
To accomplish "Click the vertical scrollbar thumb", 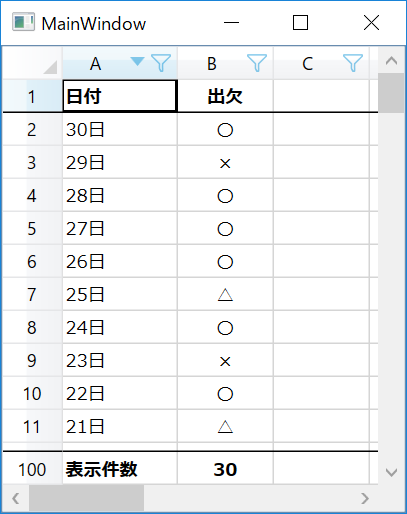I will pos(391,93).
